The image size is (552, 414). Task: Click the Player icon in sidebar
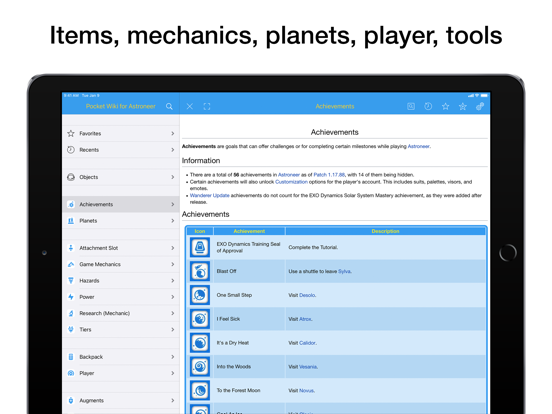(x=71, y=373)
